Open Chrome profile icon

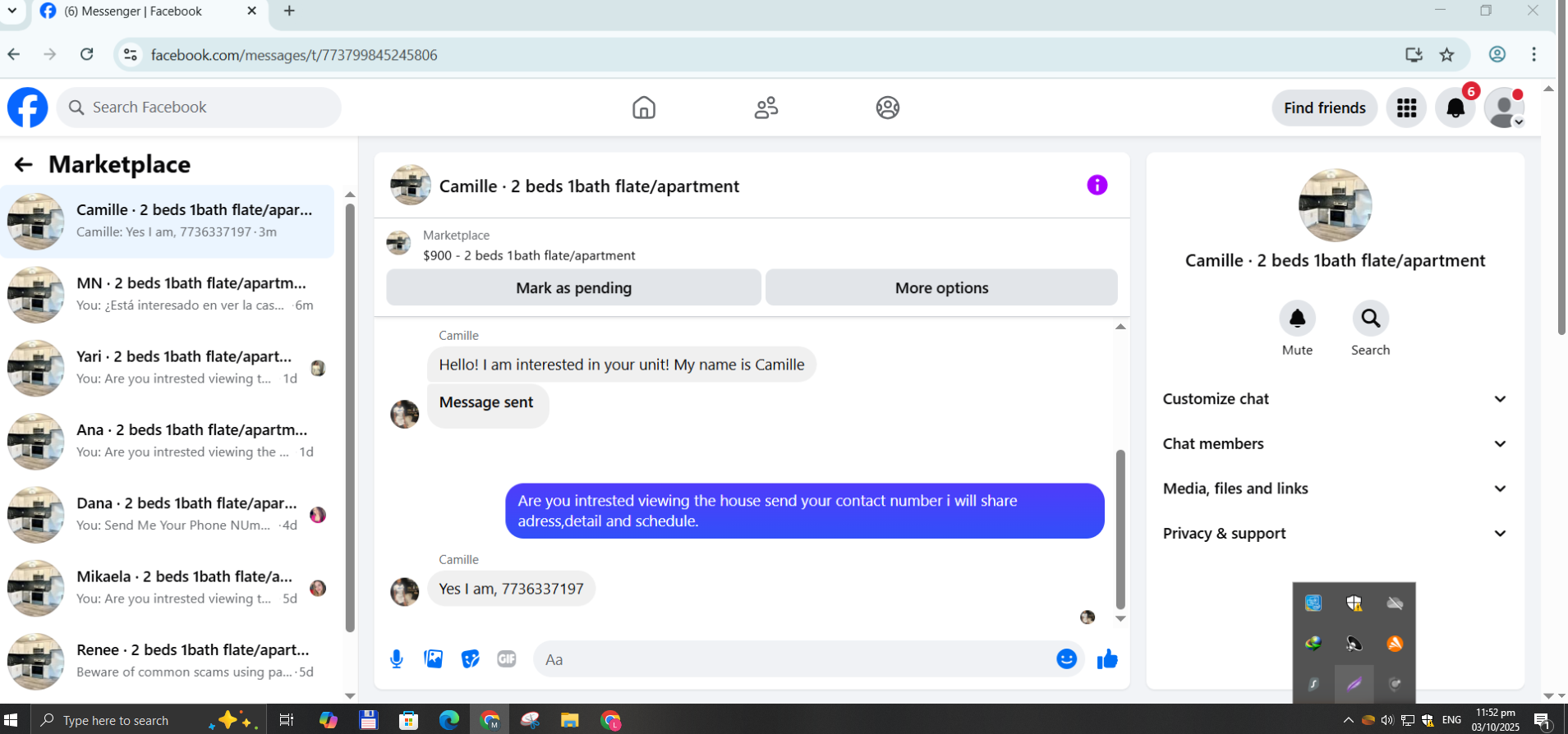pyautogui.click(x=1497, y=54)
